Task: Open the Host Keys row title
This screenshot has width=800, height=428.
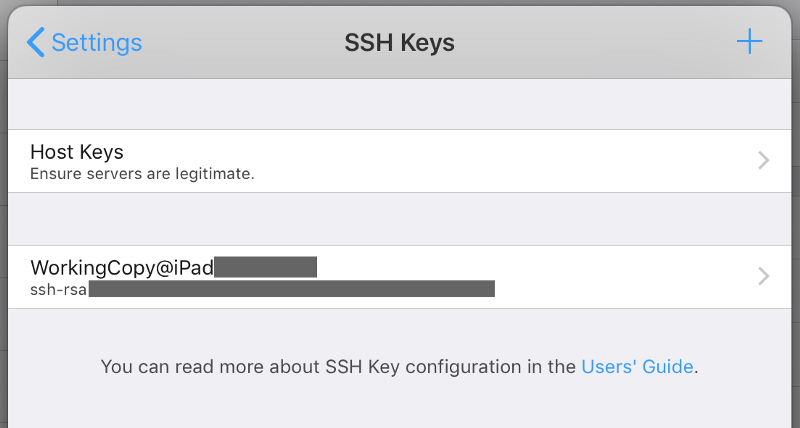Action: (x=77, y=152)
